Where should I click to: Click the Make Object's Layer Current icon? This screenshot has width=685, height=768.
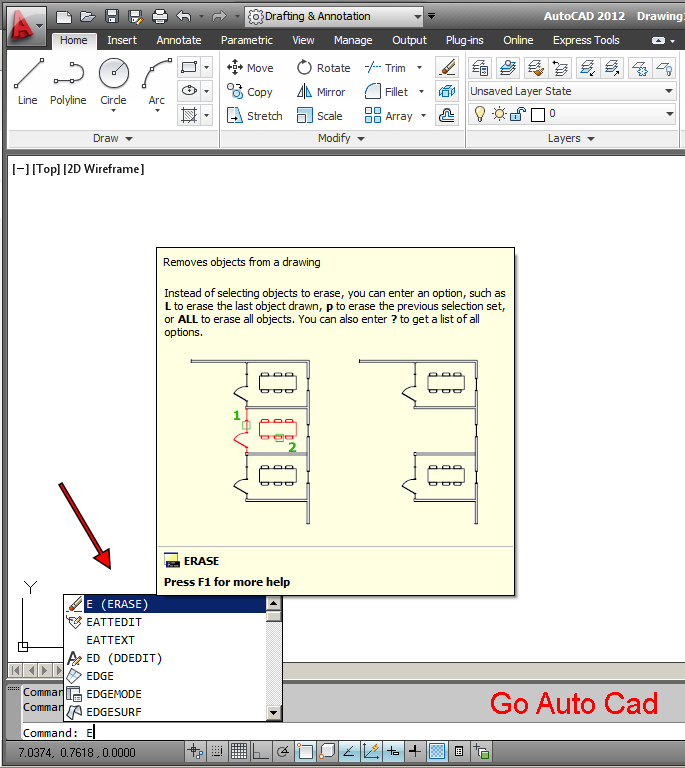pos(508,68)
